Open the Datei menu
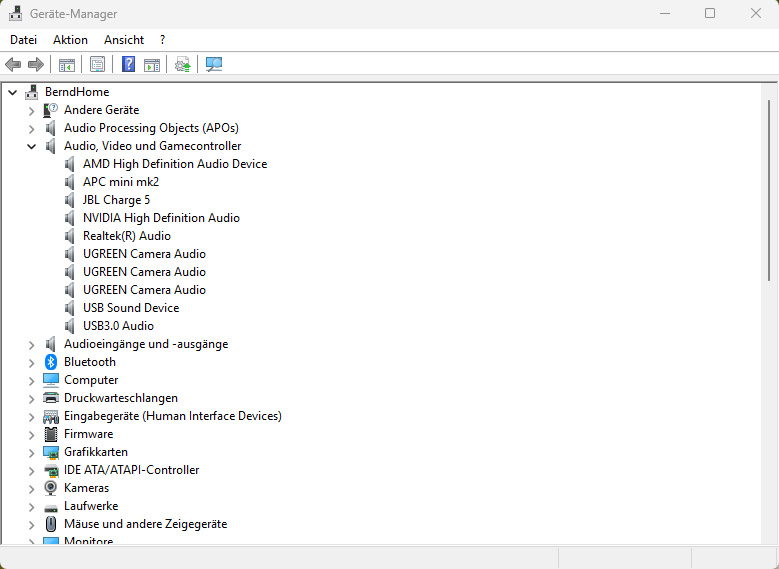This screenshot has height=569, width=779. tap(23, 40)
